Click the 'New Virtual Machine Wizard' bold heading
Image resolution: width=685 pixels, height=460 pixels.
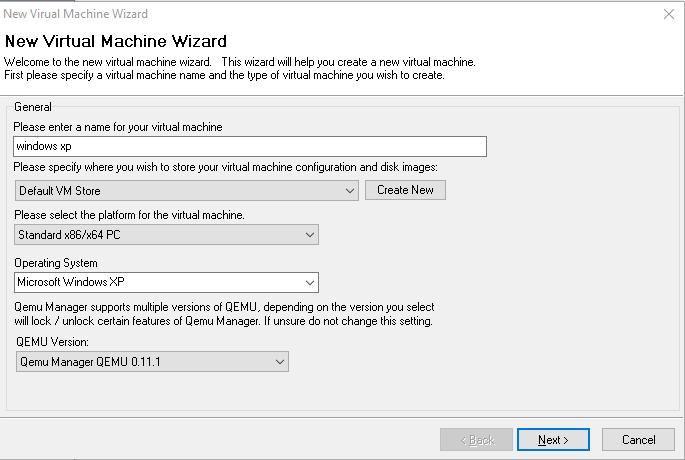pos(116,41)
